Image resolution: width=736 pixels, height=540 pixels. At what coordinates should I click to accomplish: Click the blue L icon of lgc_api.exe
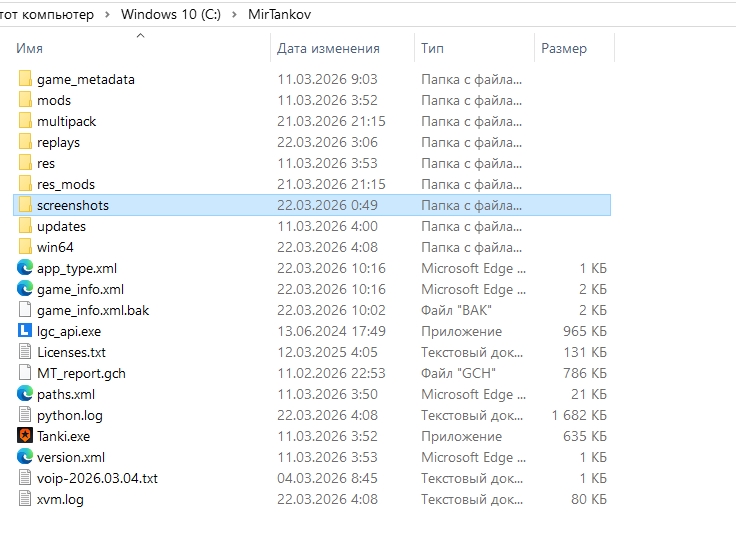(25, 331)
